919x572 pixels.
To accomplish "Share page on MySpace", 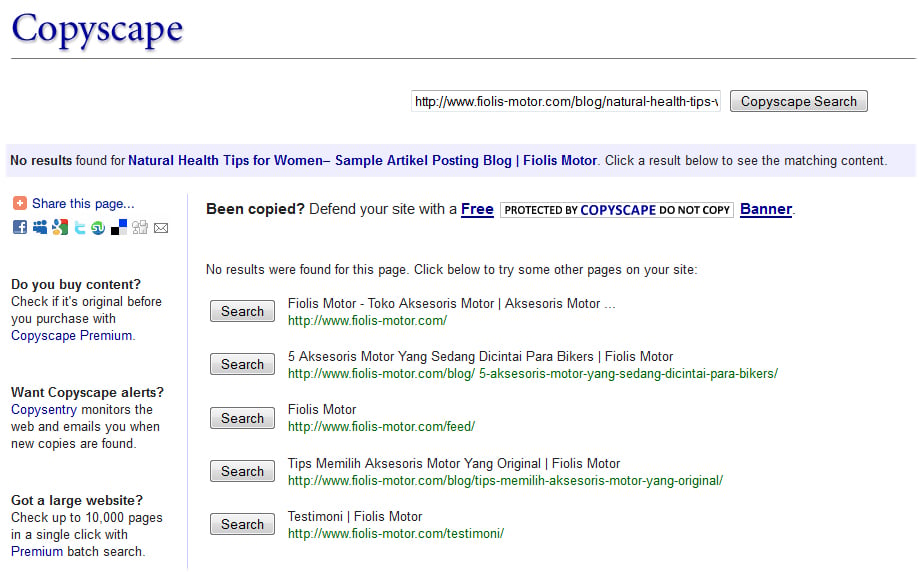I will (x=40, y=227).
